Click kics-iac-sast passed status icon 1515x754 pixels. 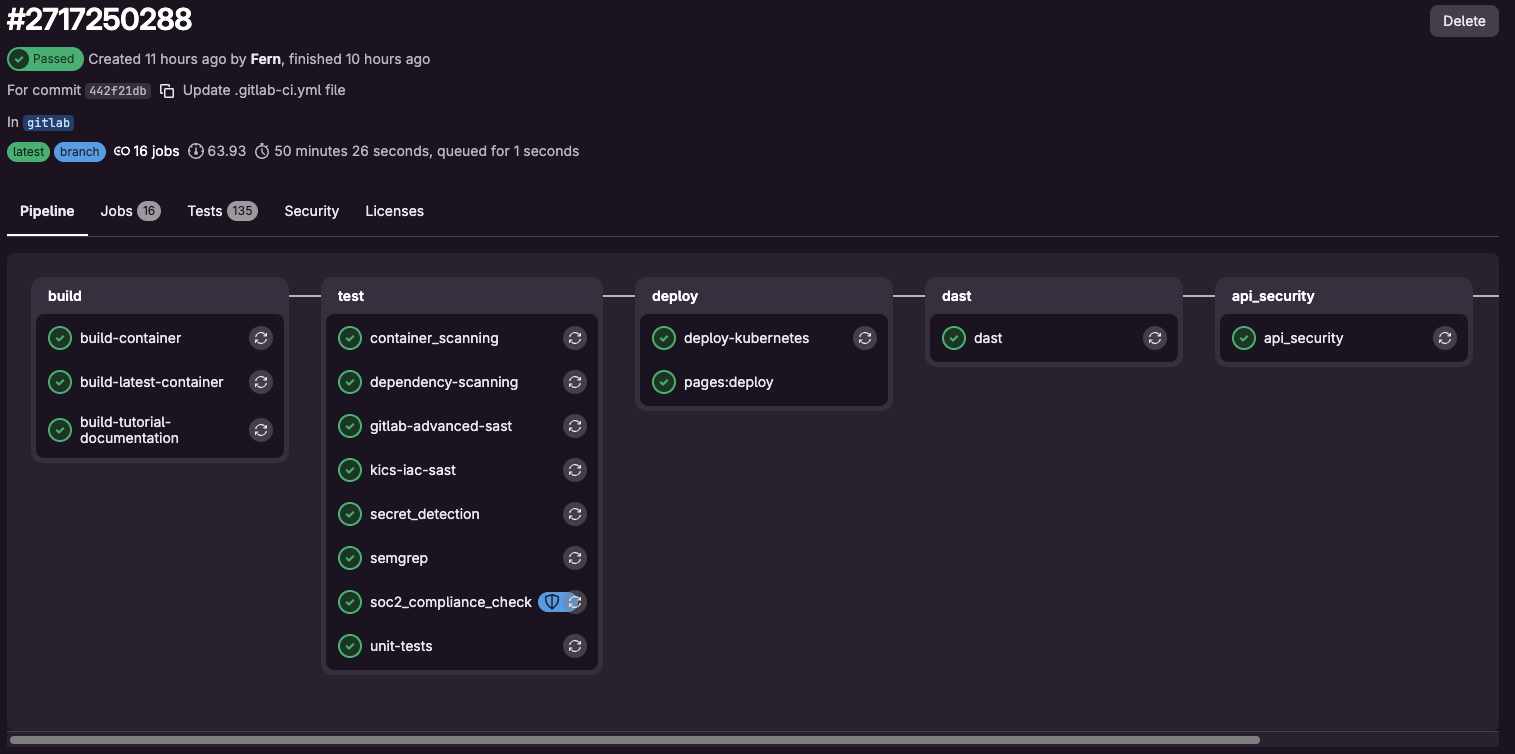coord(350,470)
